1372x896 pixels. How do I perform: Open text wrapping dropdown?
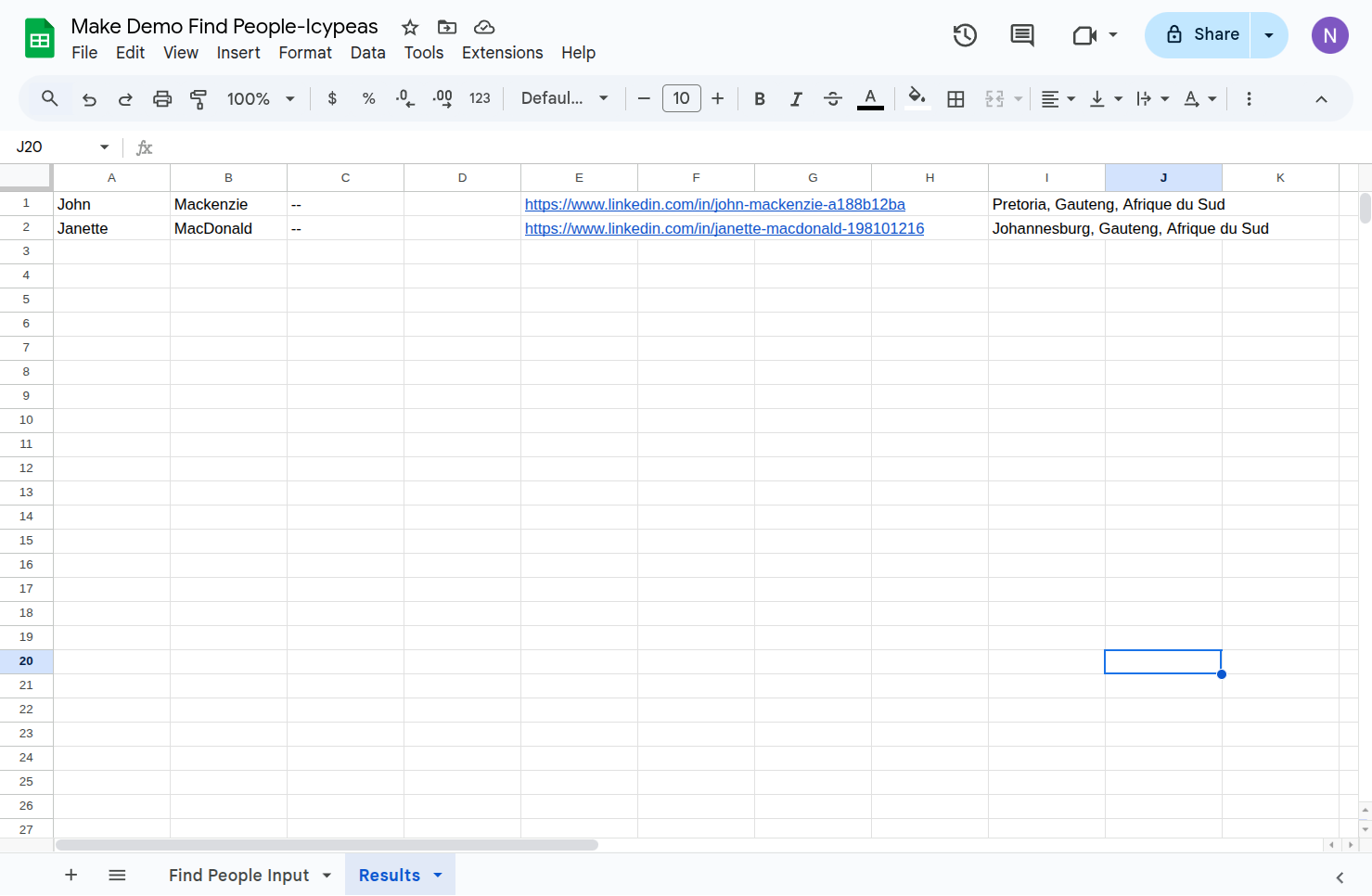1153,98
